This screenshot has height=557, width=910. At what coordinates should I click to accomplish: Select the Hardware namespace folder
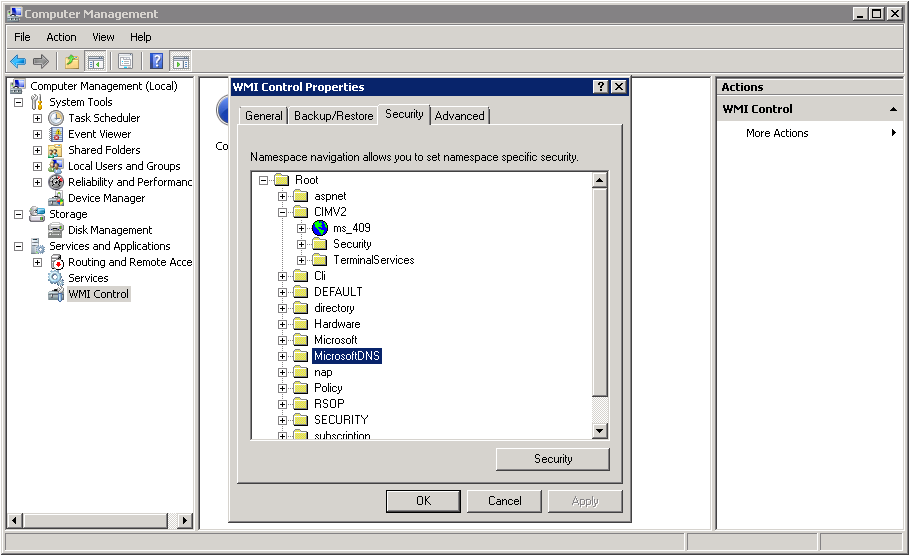click(337, 324)
